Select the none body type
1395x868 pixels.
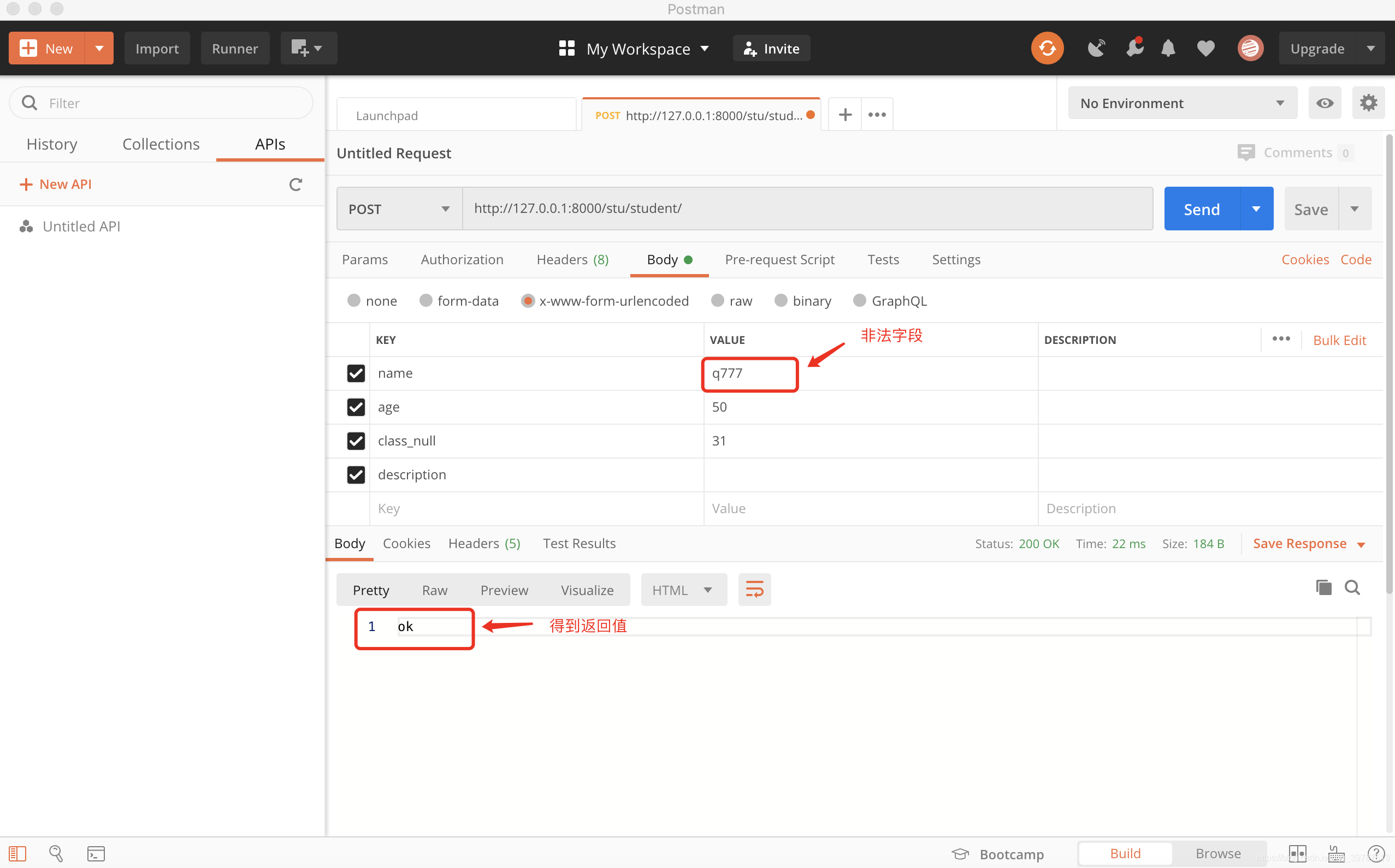tap(354, 300)
